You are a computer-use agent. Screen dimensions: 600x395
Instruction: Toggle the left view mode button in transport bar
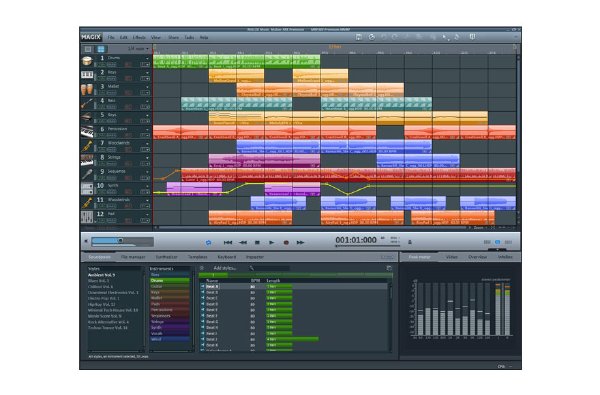487,242
